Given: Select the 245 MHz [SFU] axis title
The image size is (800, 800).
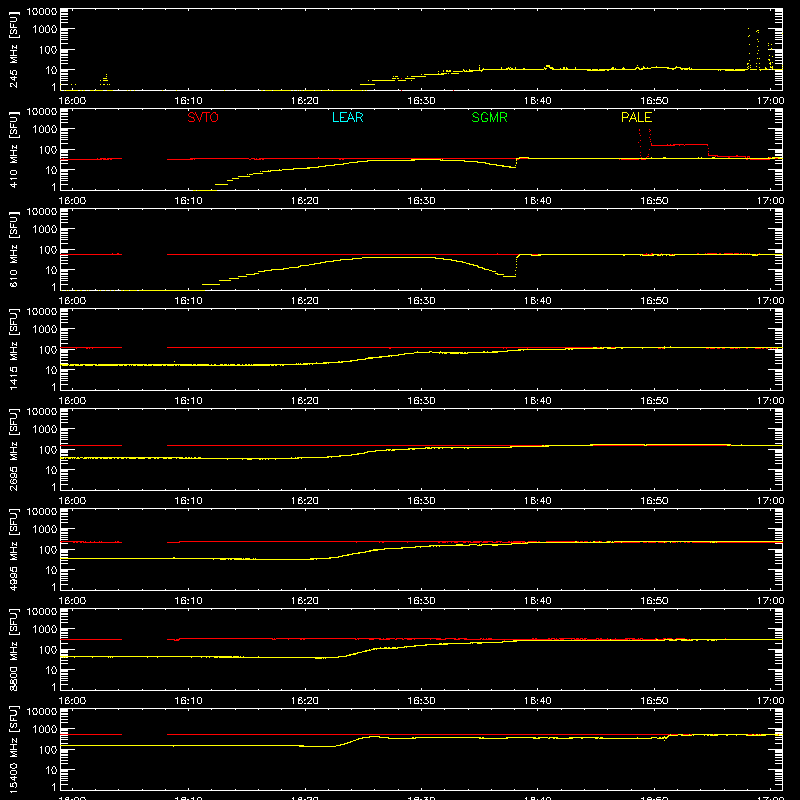Looking at the screenshot, I should coord(13,49).
